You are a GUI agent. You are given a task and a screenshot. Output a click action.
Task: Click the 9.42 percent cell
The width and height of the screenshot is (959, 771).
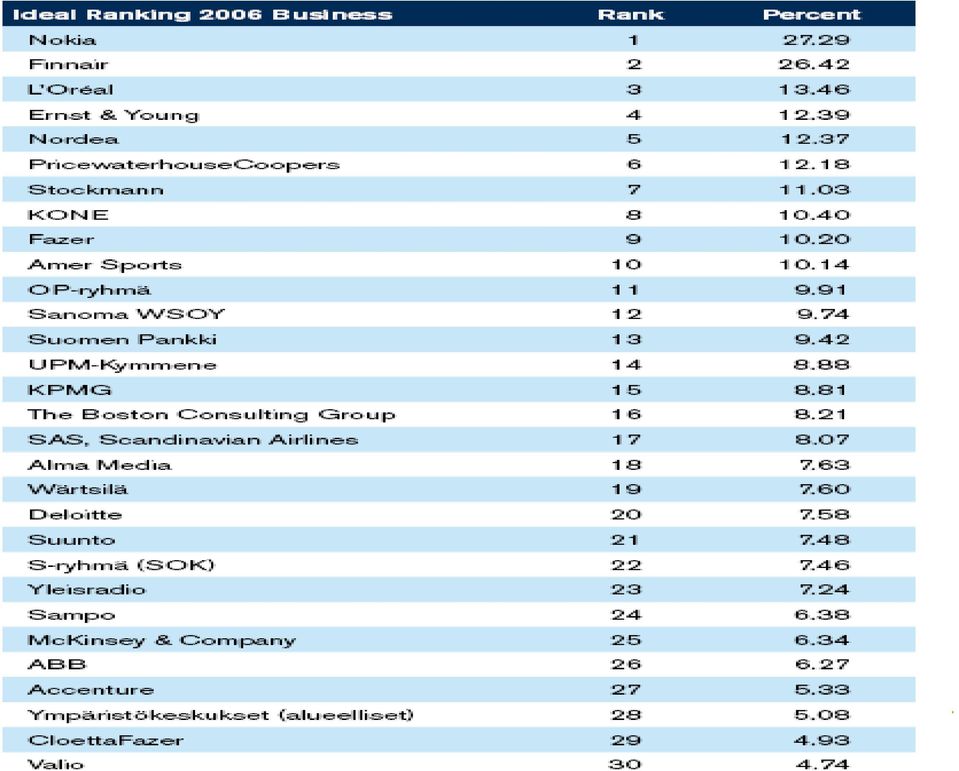point(822,339)
